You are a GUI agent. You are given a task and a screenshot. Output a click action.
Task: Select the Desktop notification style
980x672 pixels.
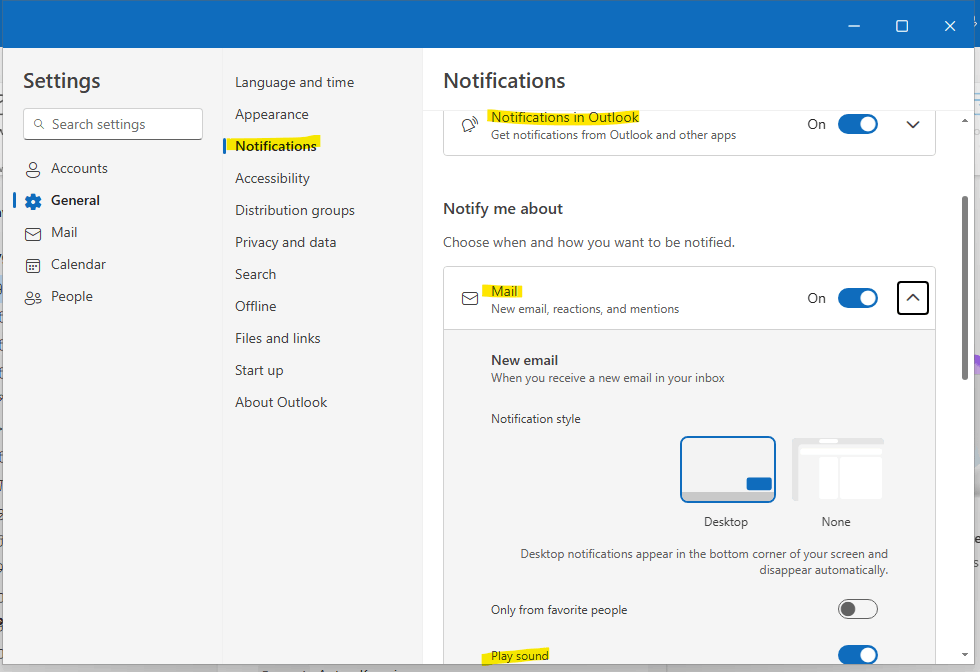[x=728, y=469]
